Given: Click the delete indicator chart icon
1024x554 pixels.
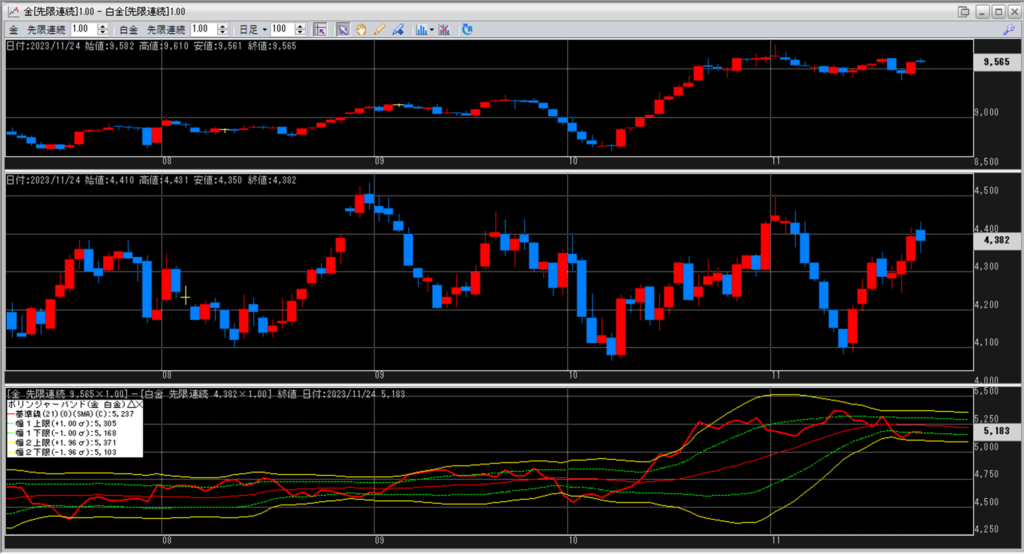Looking at the screenshot, I should tap(443, 30).
